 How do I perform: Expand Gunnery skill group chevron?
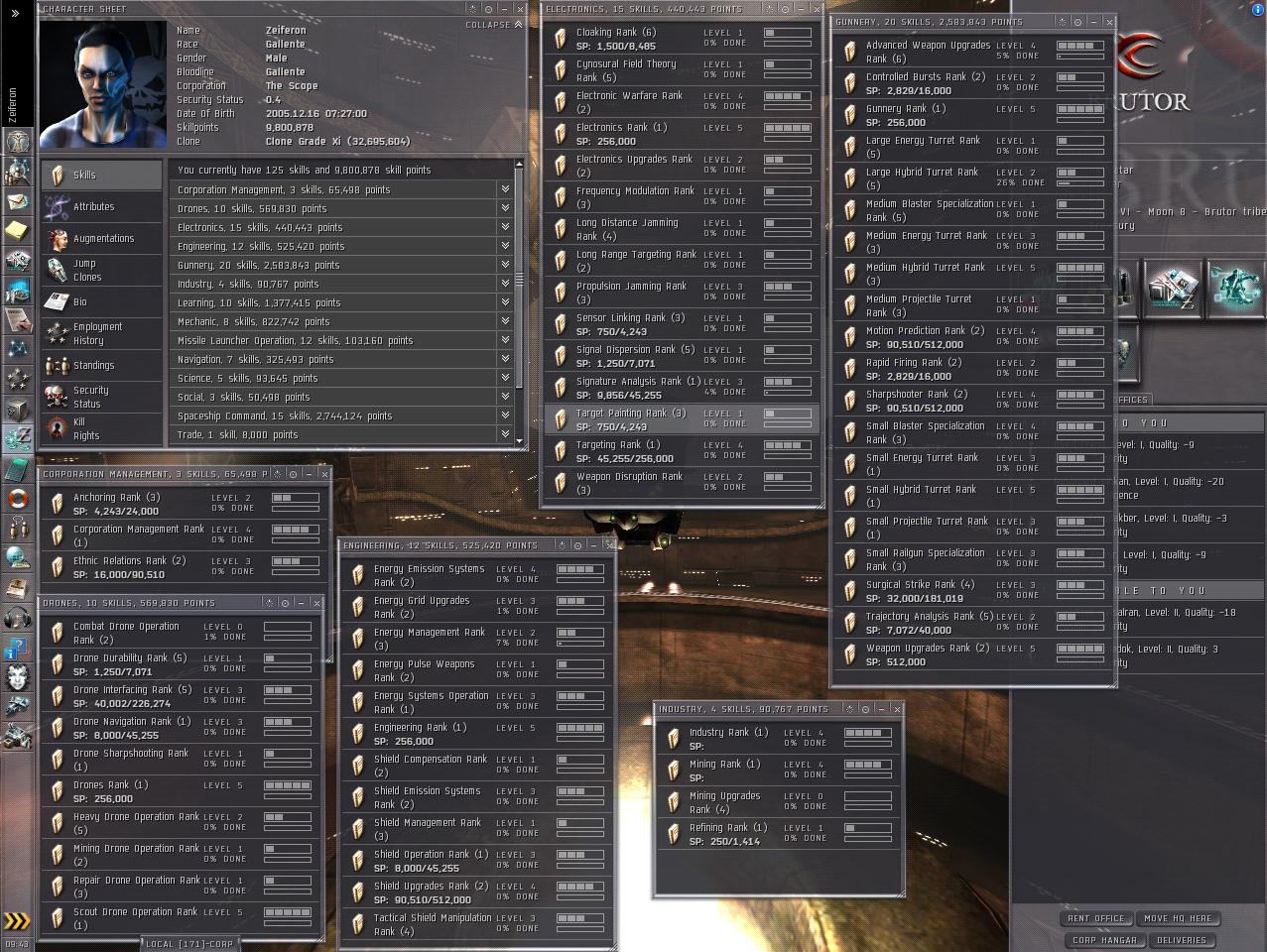pos(505,265)
